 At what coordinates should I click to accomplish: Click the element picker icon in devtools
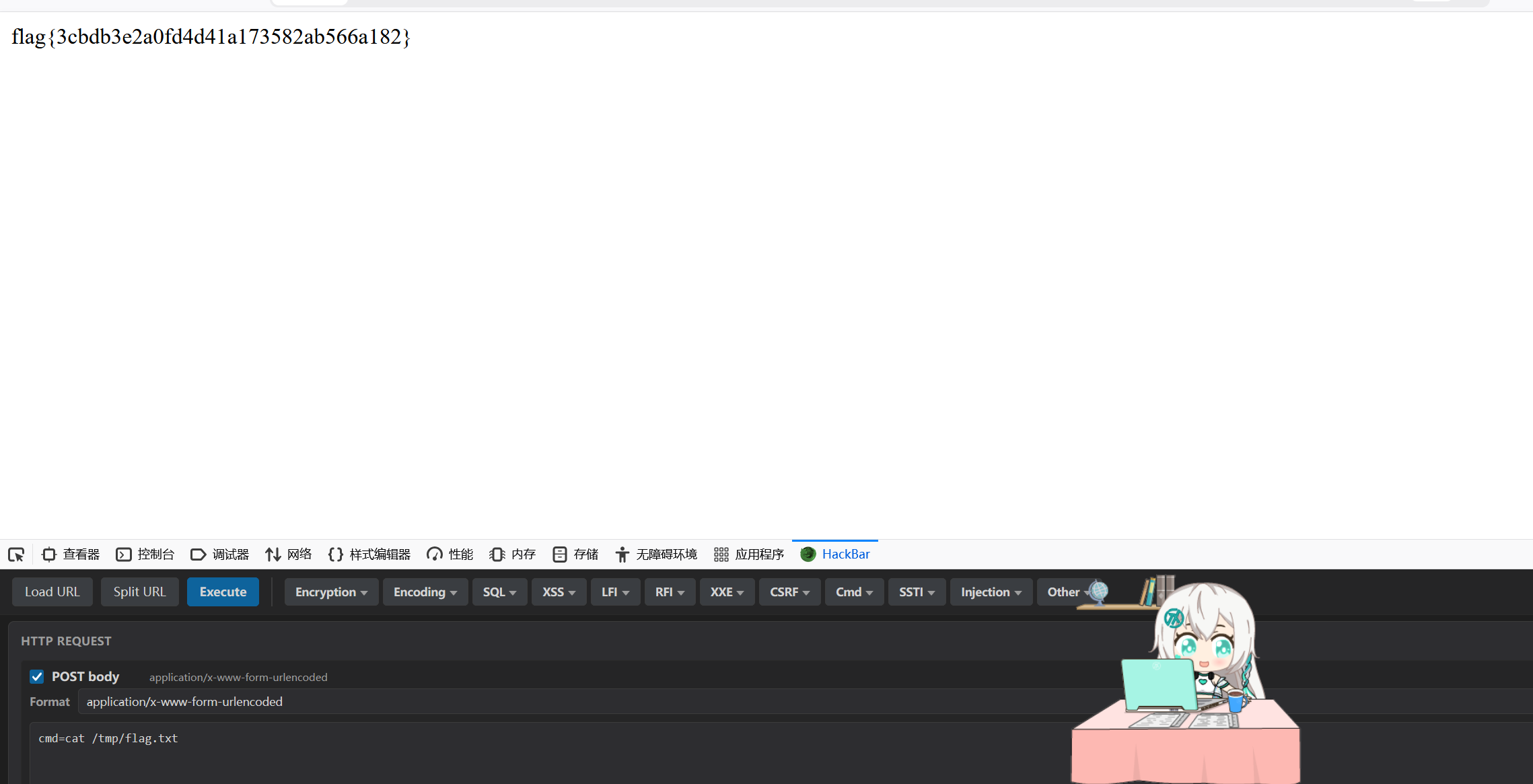16,555
